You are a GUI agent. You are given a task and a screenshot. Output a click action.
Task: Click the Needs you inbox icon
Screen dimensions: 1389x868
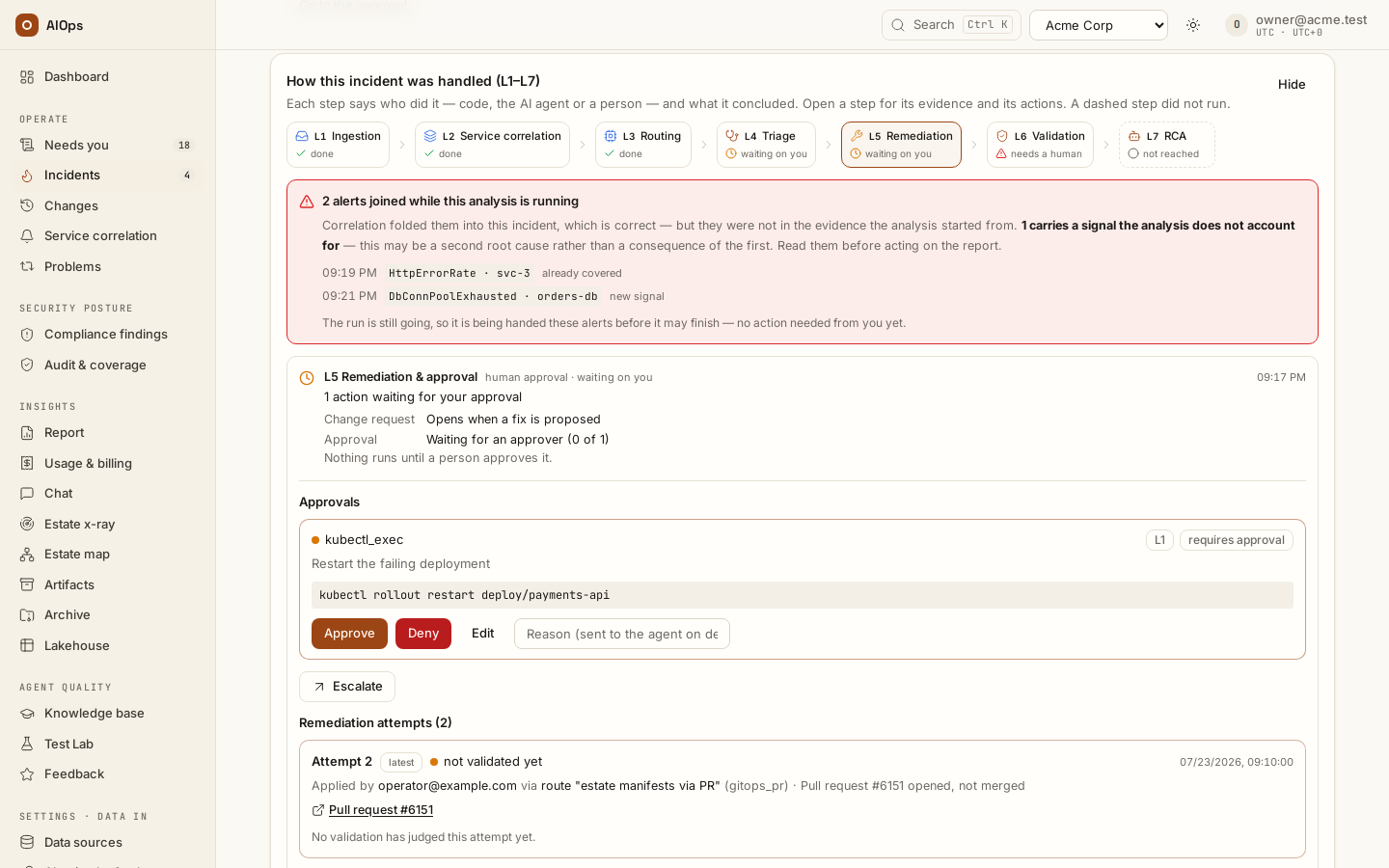(x=27, y=146)
